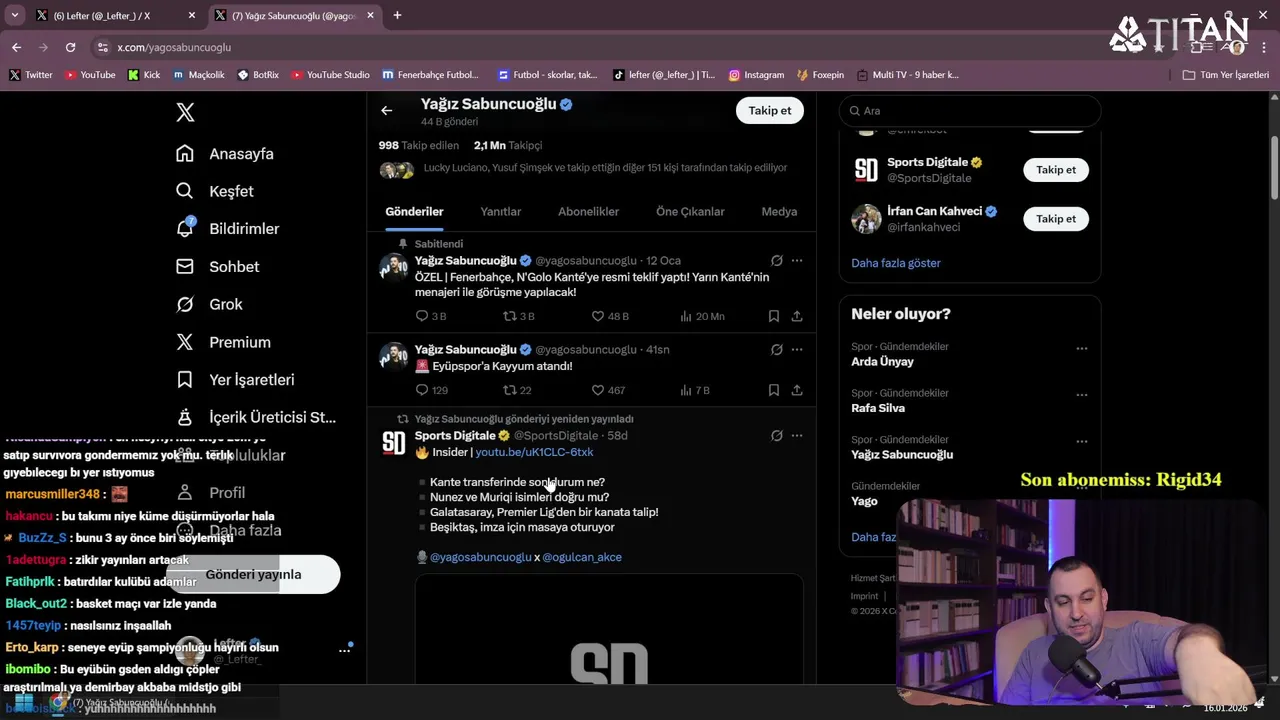Show more suggestions via Daha fazla göster

896,263
